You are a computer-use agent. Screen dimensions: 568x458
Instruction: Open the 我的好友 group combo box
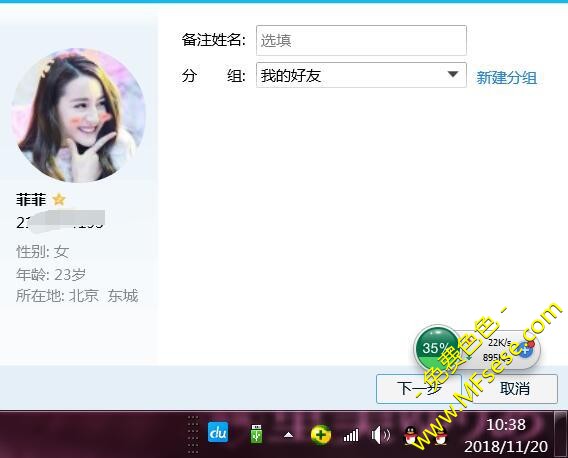pos(361,75)
